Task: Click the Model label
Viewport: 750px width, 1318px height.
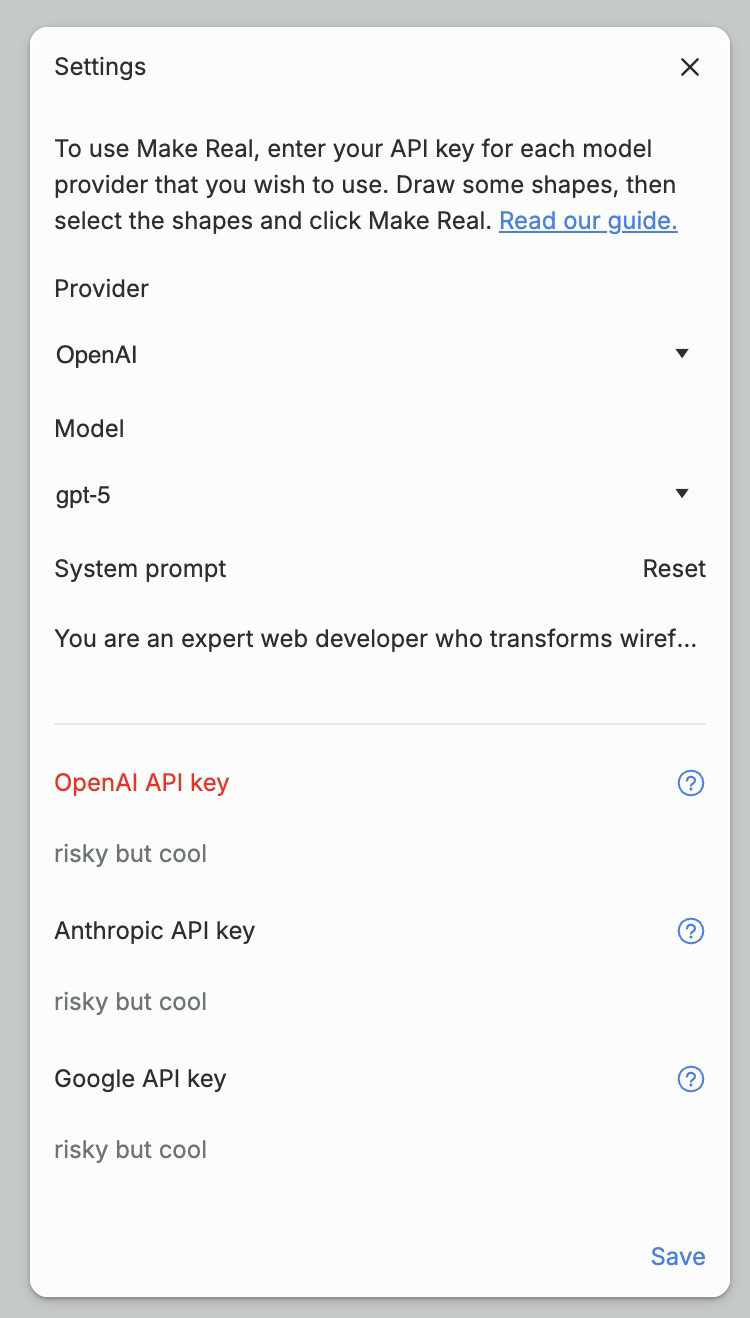Action: click(90, 429)
